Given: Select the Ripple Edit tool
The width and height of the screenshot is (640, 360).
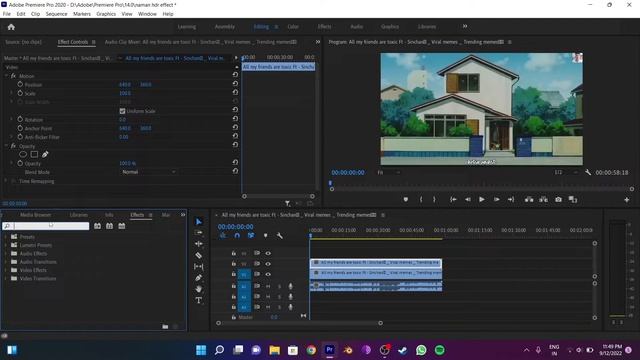Looking at the screenshot, I should click(x=199, y=244).
